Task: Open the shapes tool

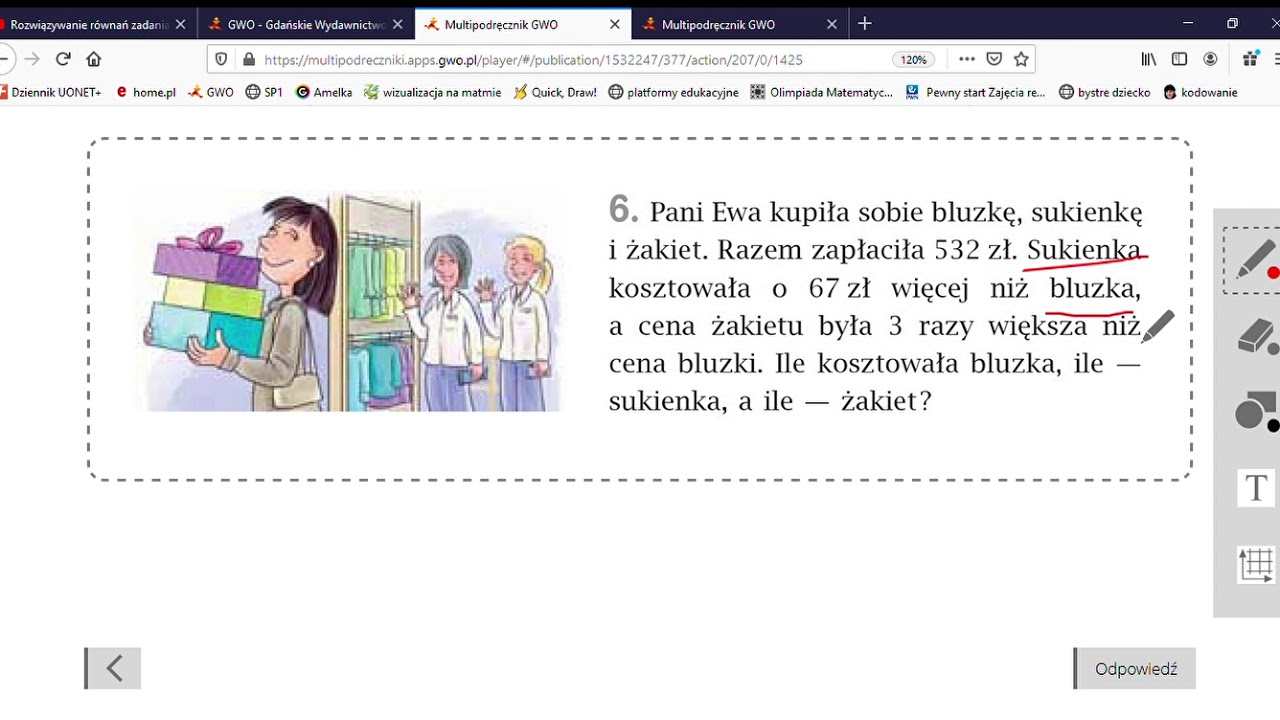Action: 1257,412
